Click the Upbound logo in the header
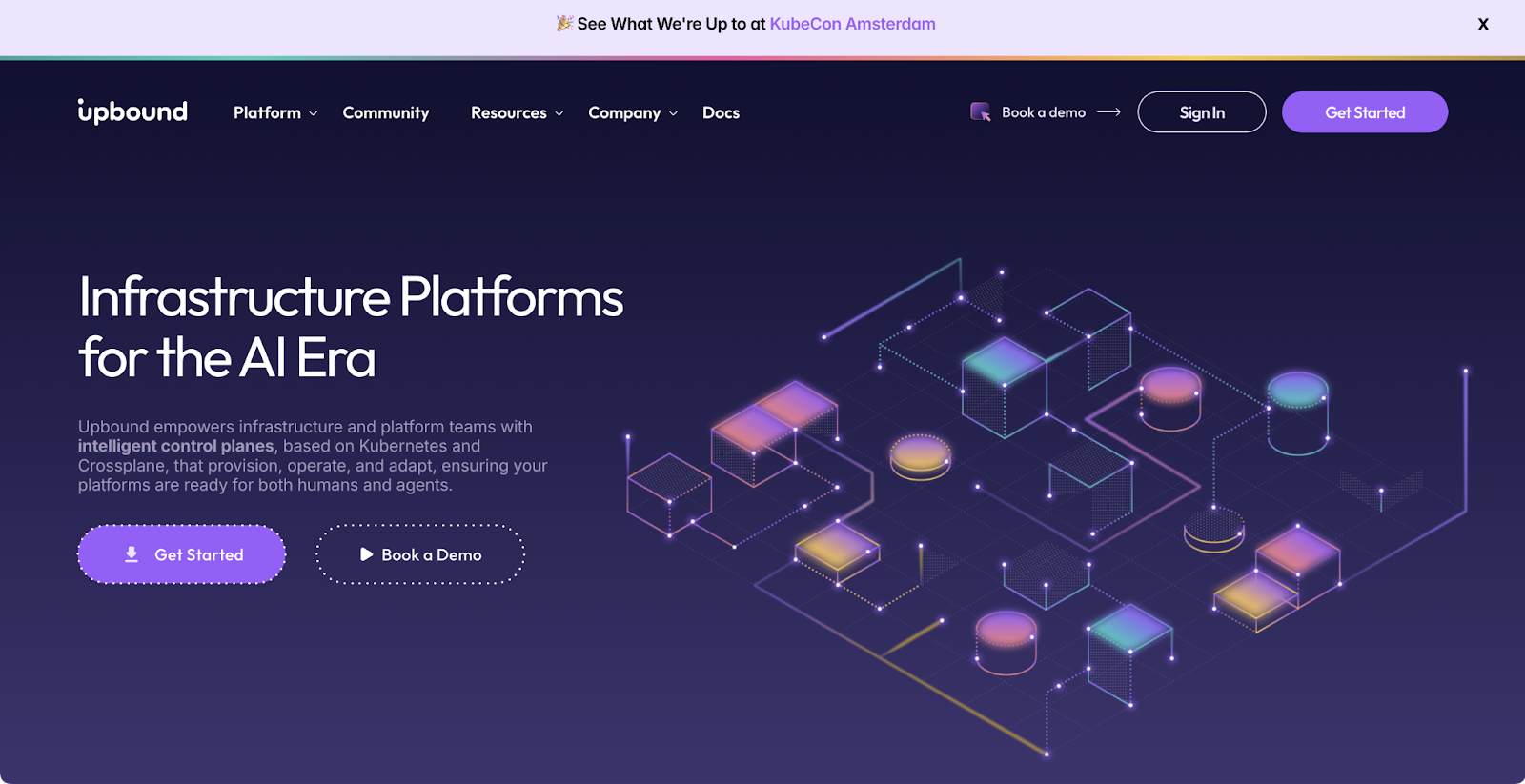 click(x=132, y=112)
